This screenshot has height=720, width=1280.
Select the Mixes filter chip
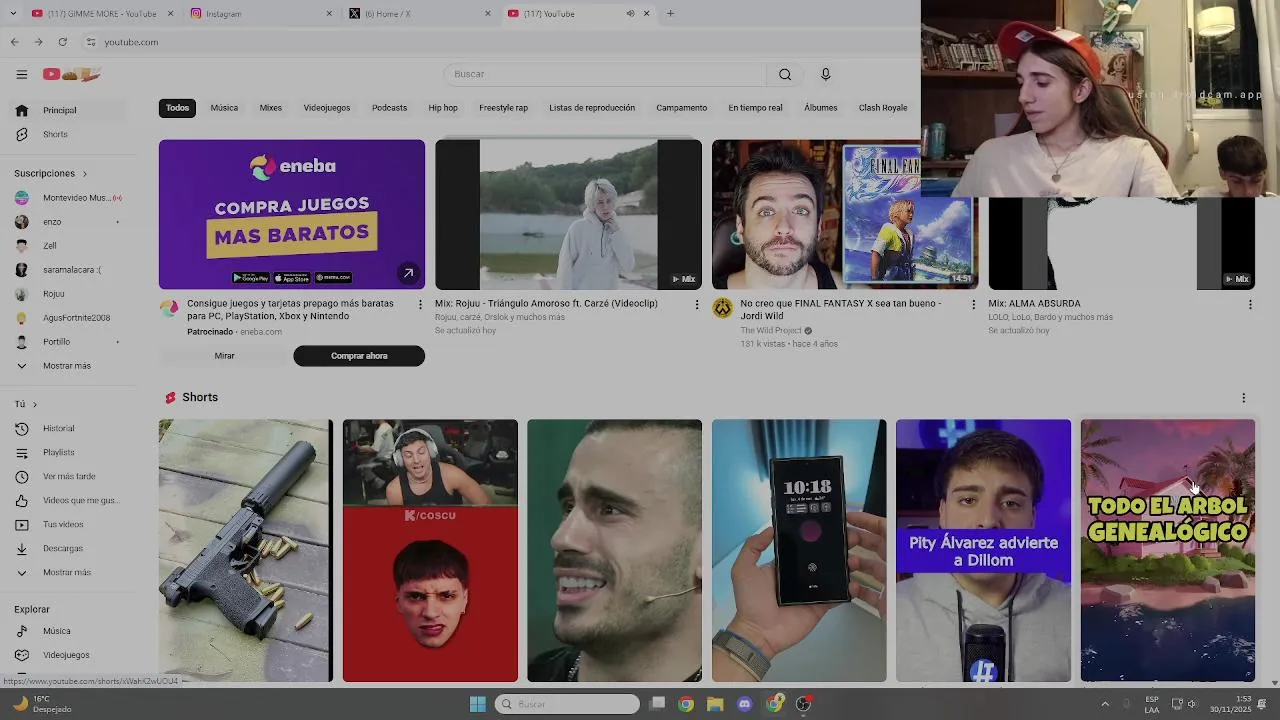[x=271, y=108]
